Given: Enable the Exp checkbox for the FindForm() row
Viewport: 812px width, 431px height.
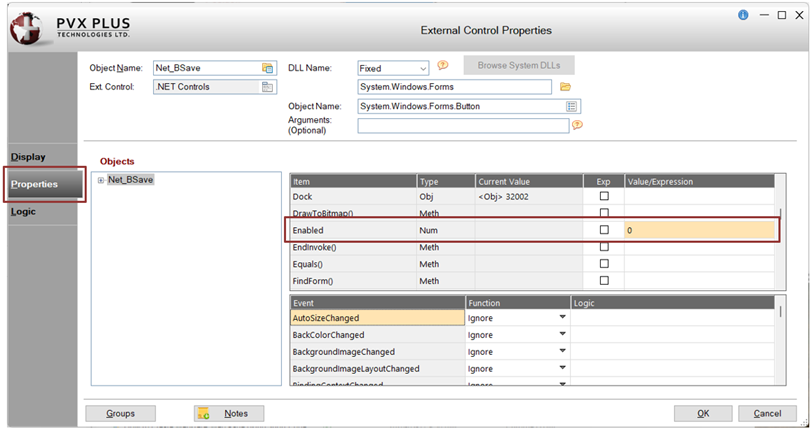Looking at the screenshot, I should [604, 280].
